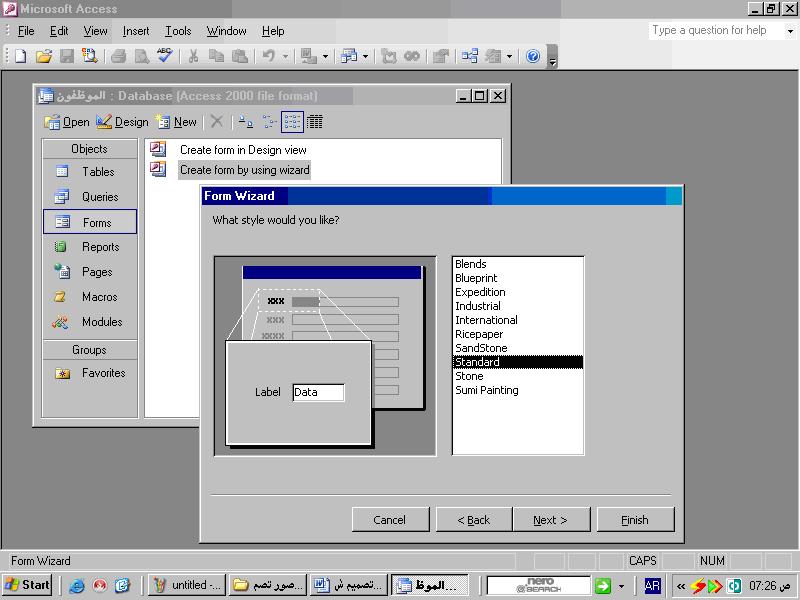Click the Paste clipboard icon
Image resolution: width=800 pixels, height=600 pixels.
pyautogui.click(x=240, y=56)
